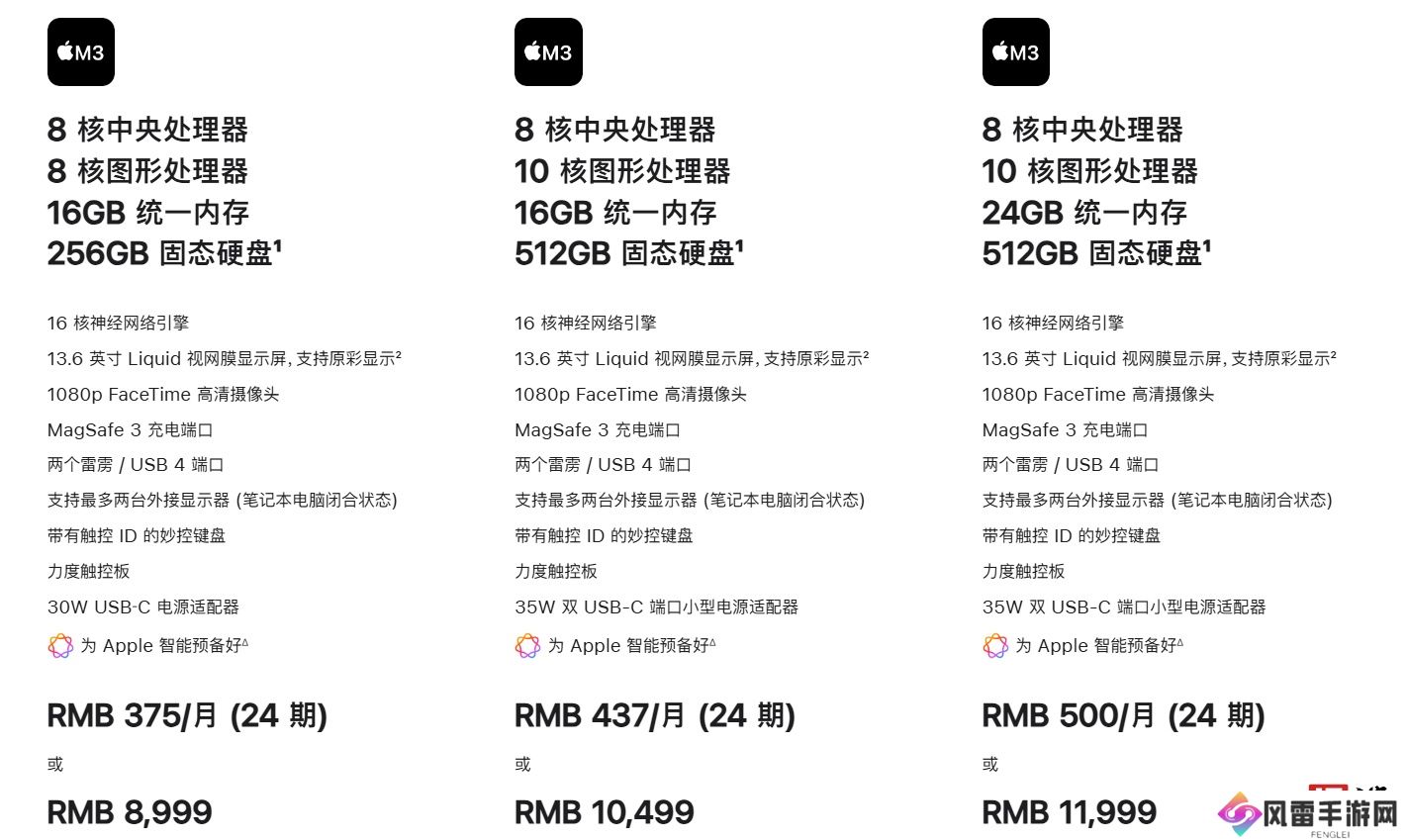The height and width of the screenshot is (840, 1406).
Task: Choose the RMB 500/月 installment option
Action: click(1123, 715)
